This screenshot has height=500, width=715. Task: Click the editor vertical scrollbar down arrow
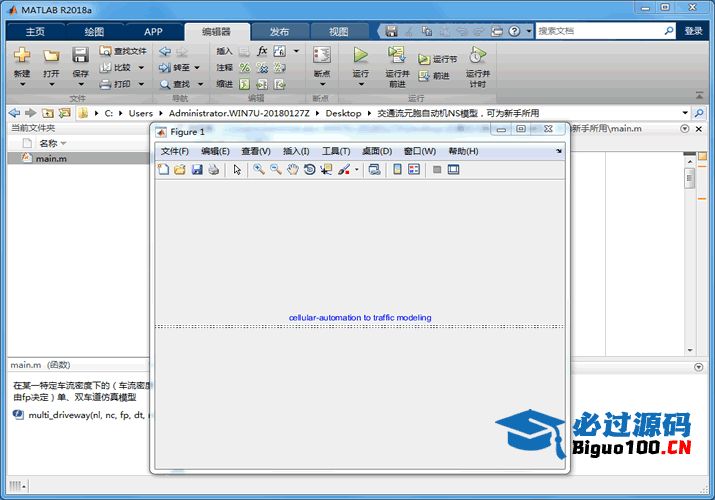pyautogui.click(x=689, y=350)
